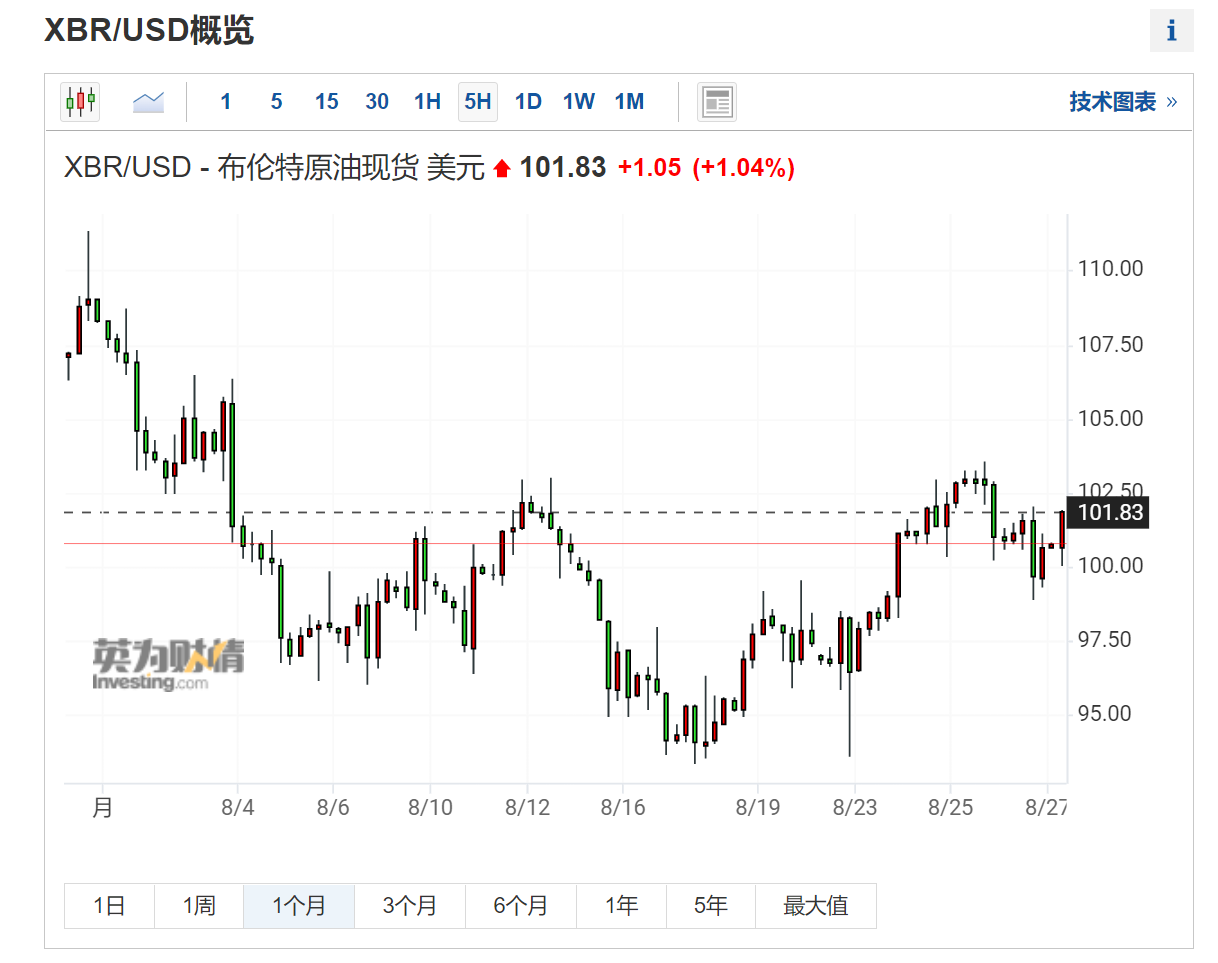Select the 1周 range tab

tap(199, 906)
